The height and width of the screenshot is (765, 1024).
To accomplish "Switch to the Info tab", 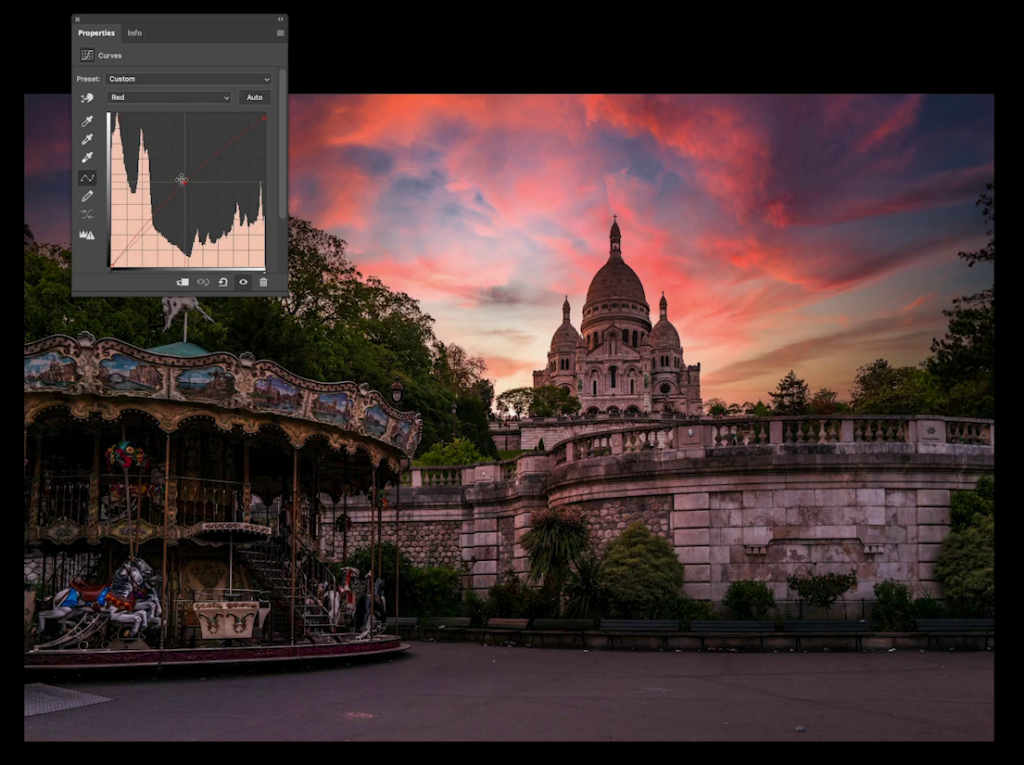I will pos(135,33).
